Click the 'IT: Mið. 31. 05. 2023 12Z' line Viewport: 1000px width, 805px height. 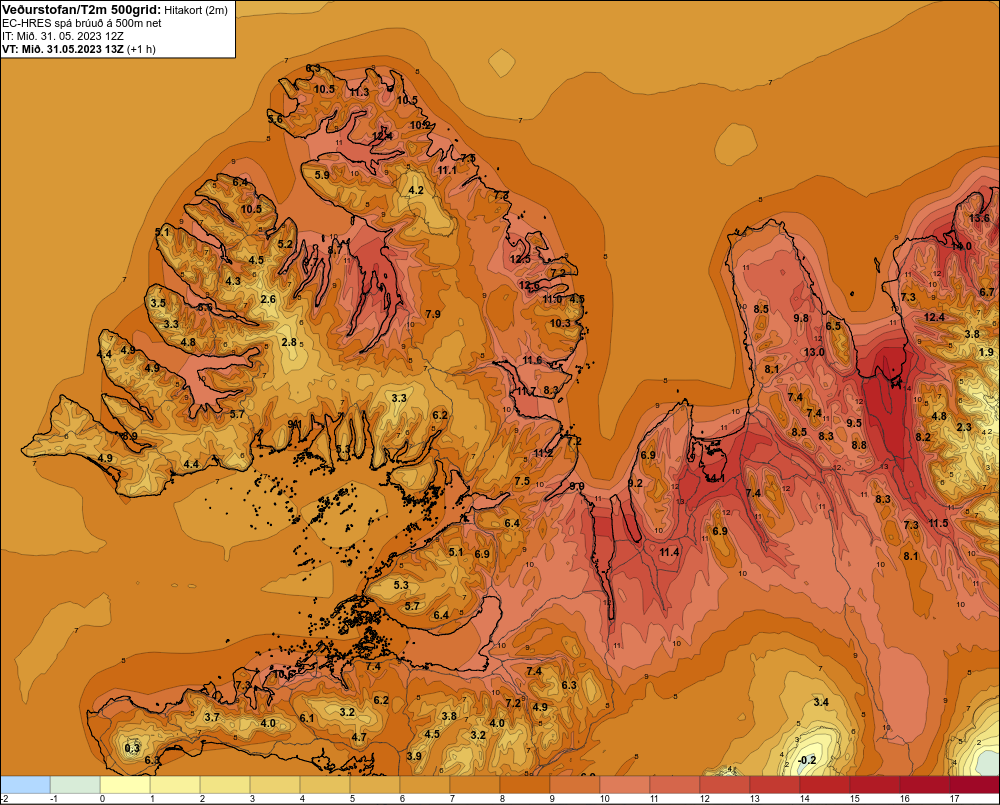click(62, 36)
